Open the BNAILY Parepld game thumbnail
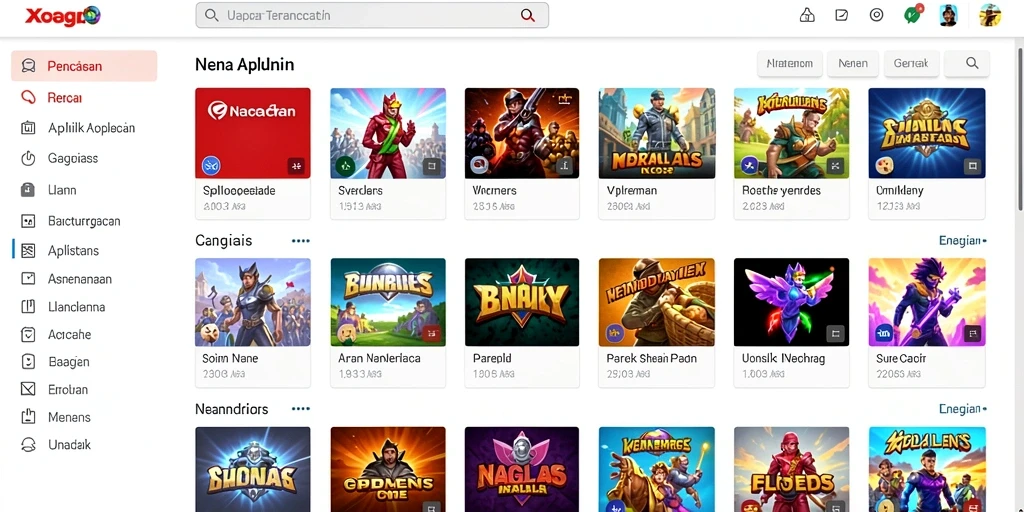The height and width of the screenshot is (512, 1024). click(522, 302)
